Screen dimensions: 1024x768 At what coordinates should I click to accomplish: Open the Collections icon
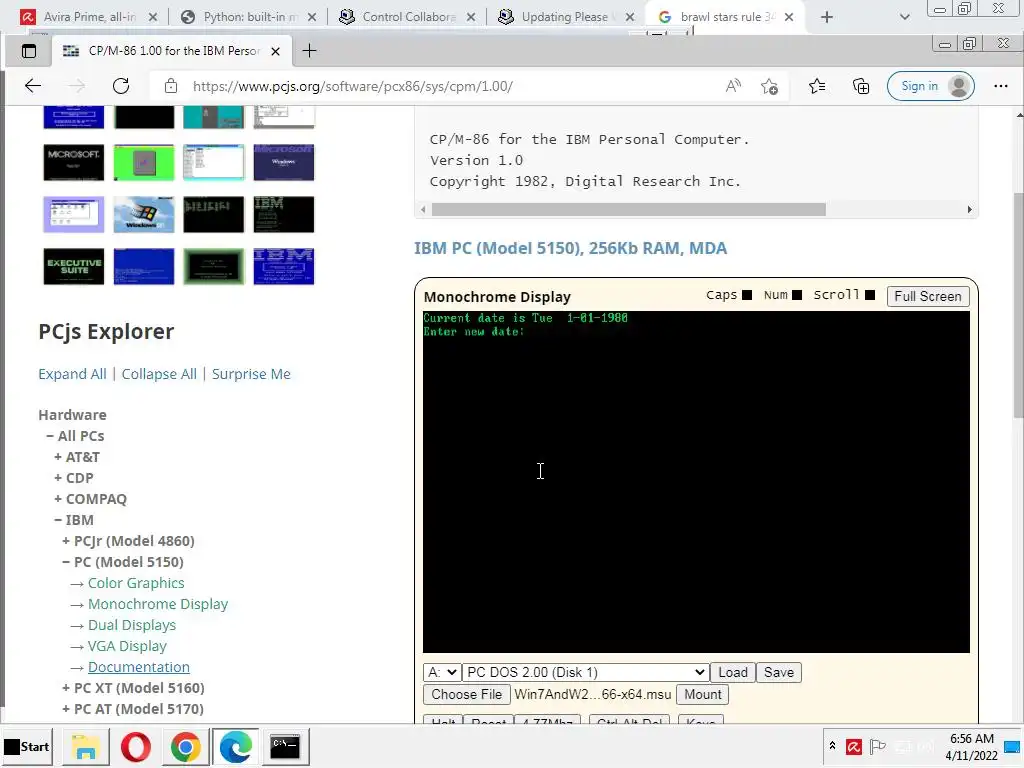coord(861,86)
